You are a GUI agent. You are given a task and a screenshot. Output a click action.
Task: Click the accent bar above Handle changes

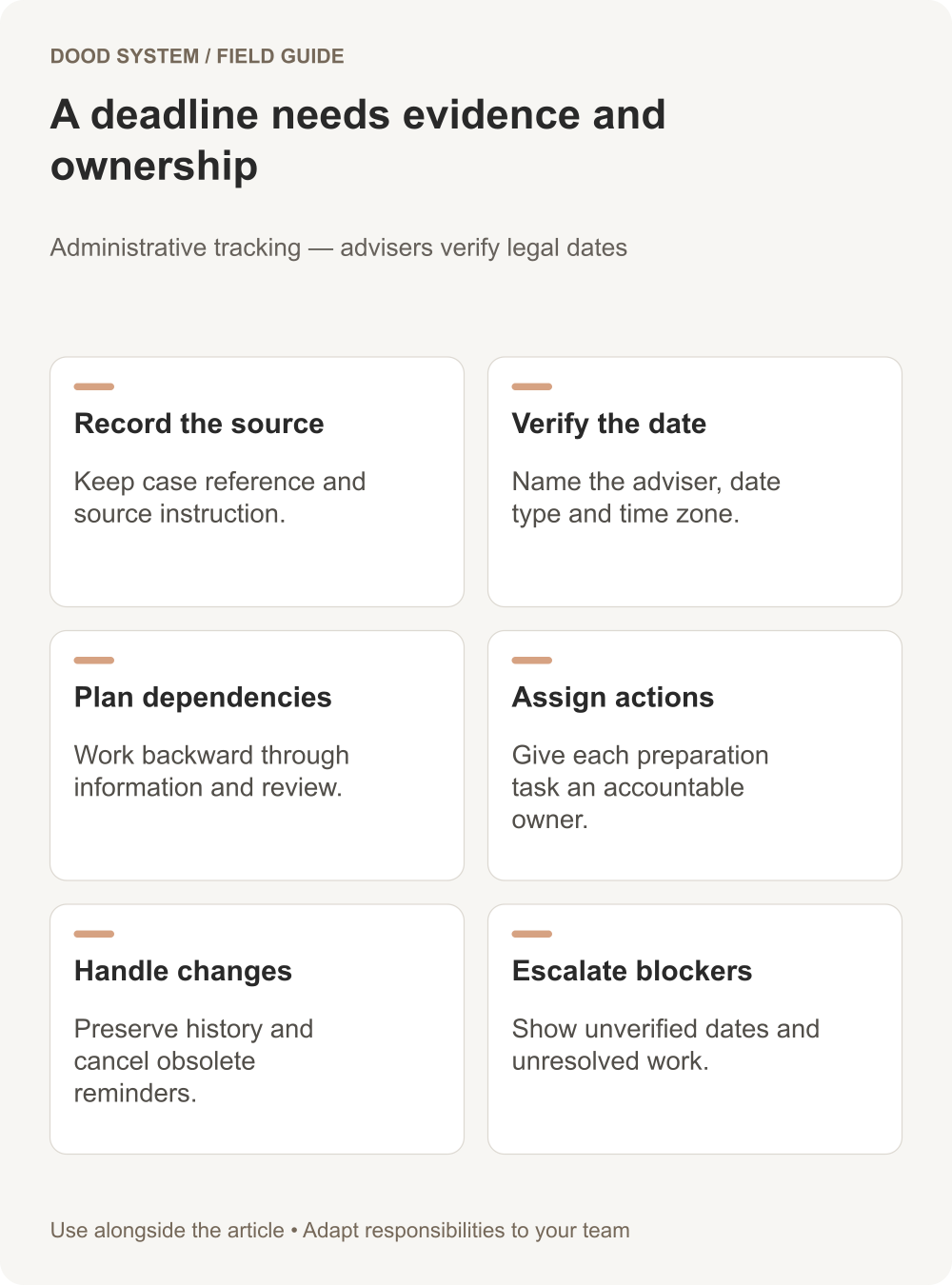point(94,934)
